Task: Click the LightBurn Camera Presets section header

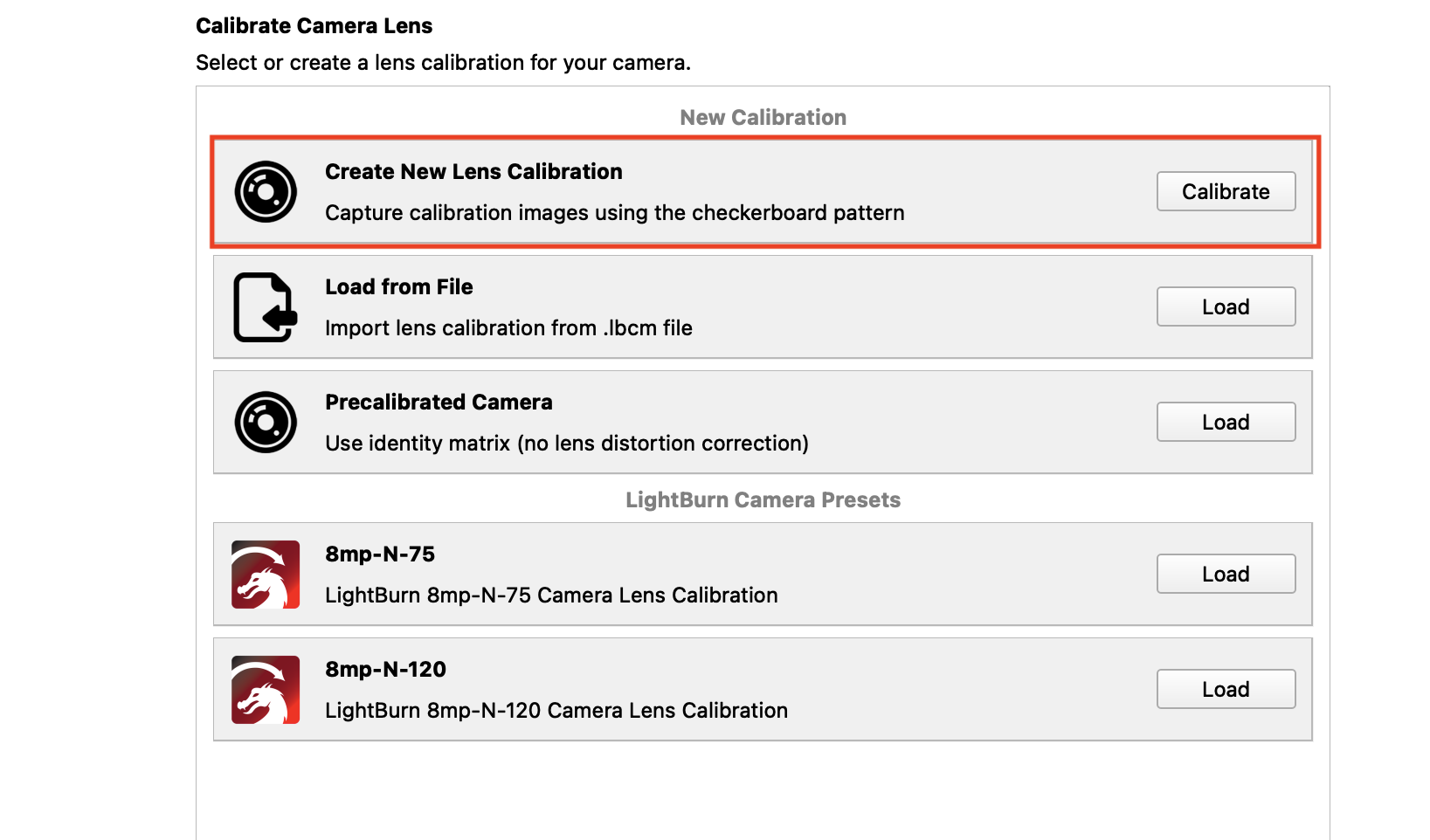Action: pos(763,499)
